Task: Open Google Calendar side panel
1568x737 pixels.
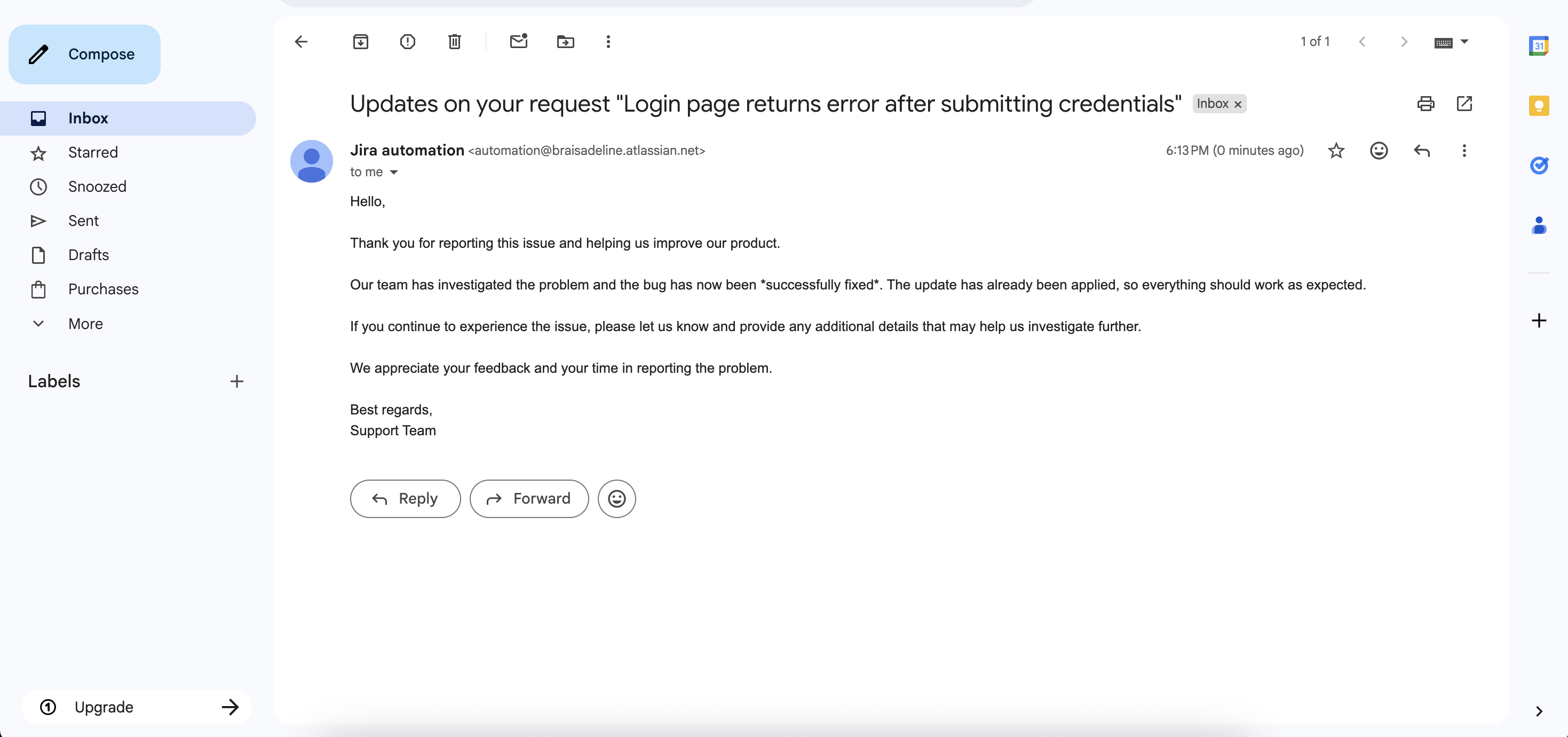Action: pos(1538,46)
